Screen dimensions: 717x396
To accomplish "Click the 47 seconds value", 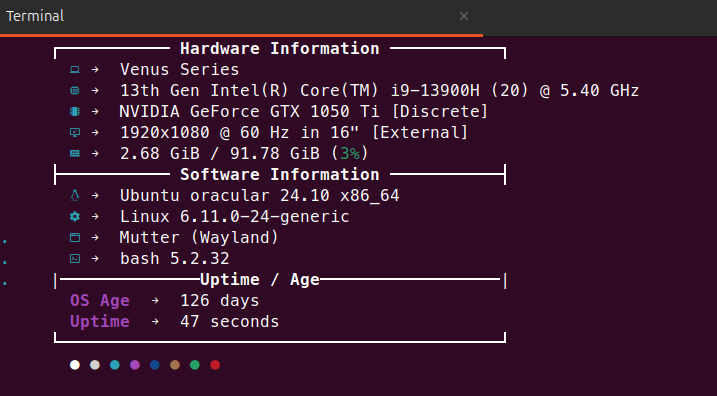I will (x=230, y=322).
